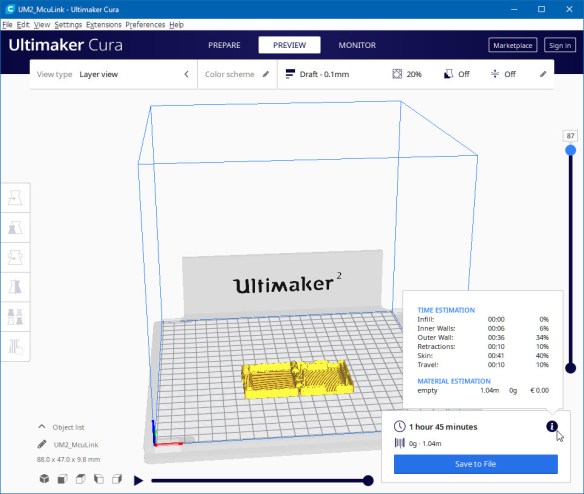This screenshot has width=584, height=494.
Task: Switch to left side camera view icon
Action: 99,479
